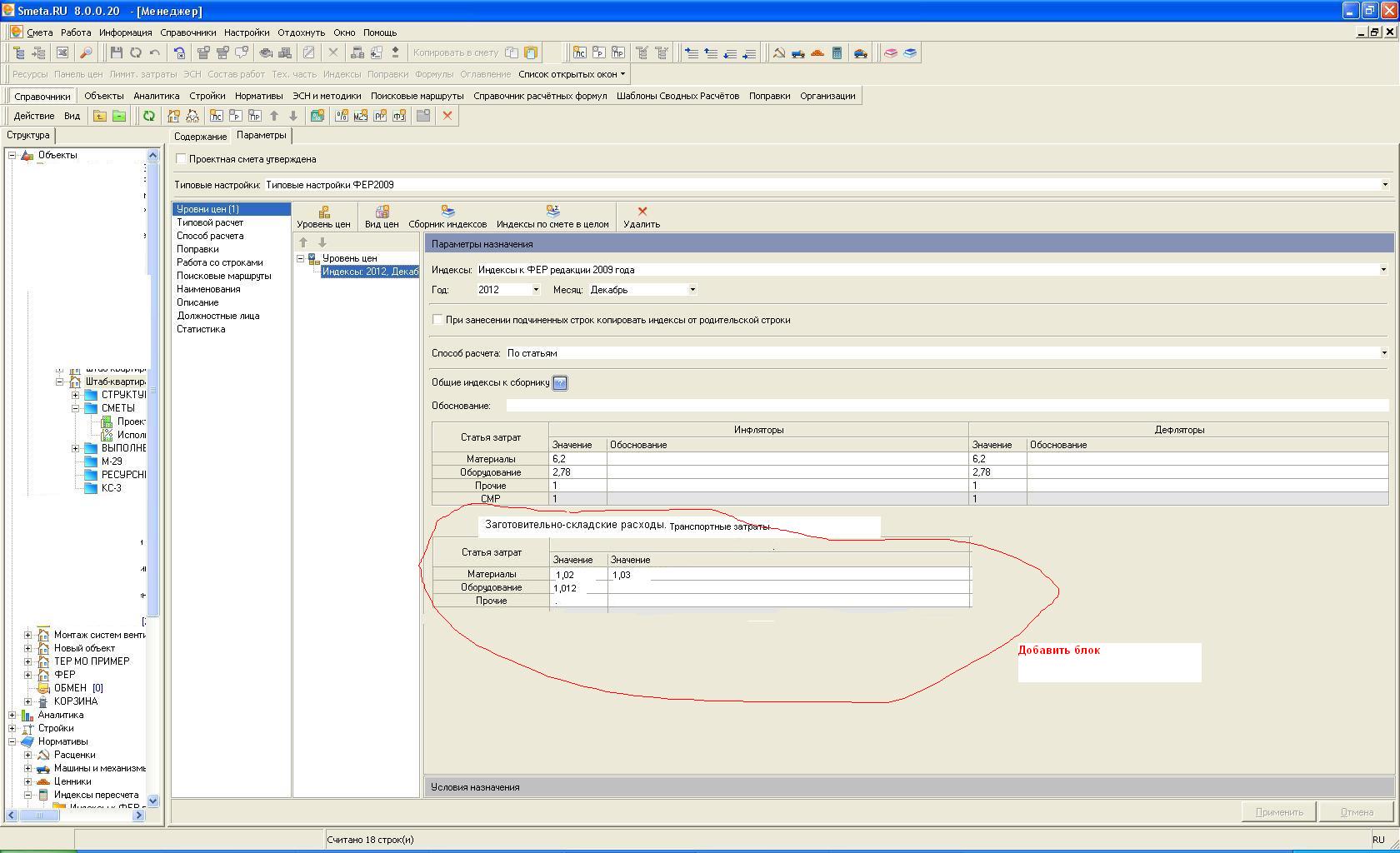
Task: Click the undo arrow icon
Action: coord(154,52)
